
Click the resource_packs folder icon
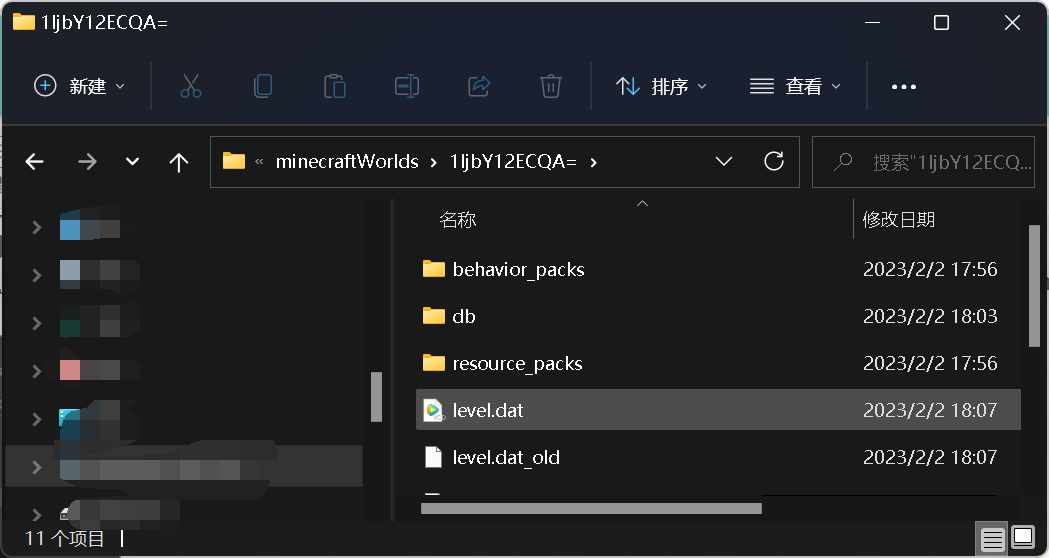click(434, 363)
